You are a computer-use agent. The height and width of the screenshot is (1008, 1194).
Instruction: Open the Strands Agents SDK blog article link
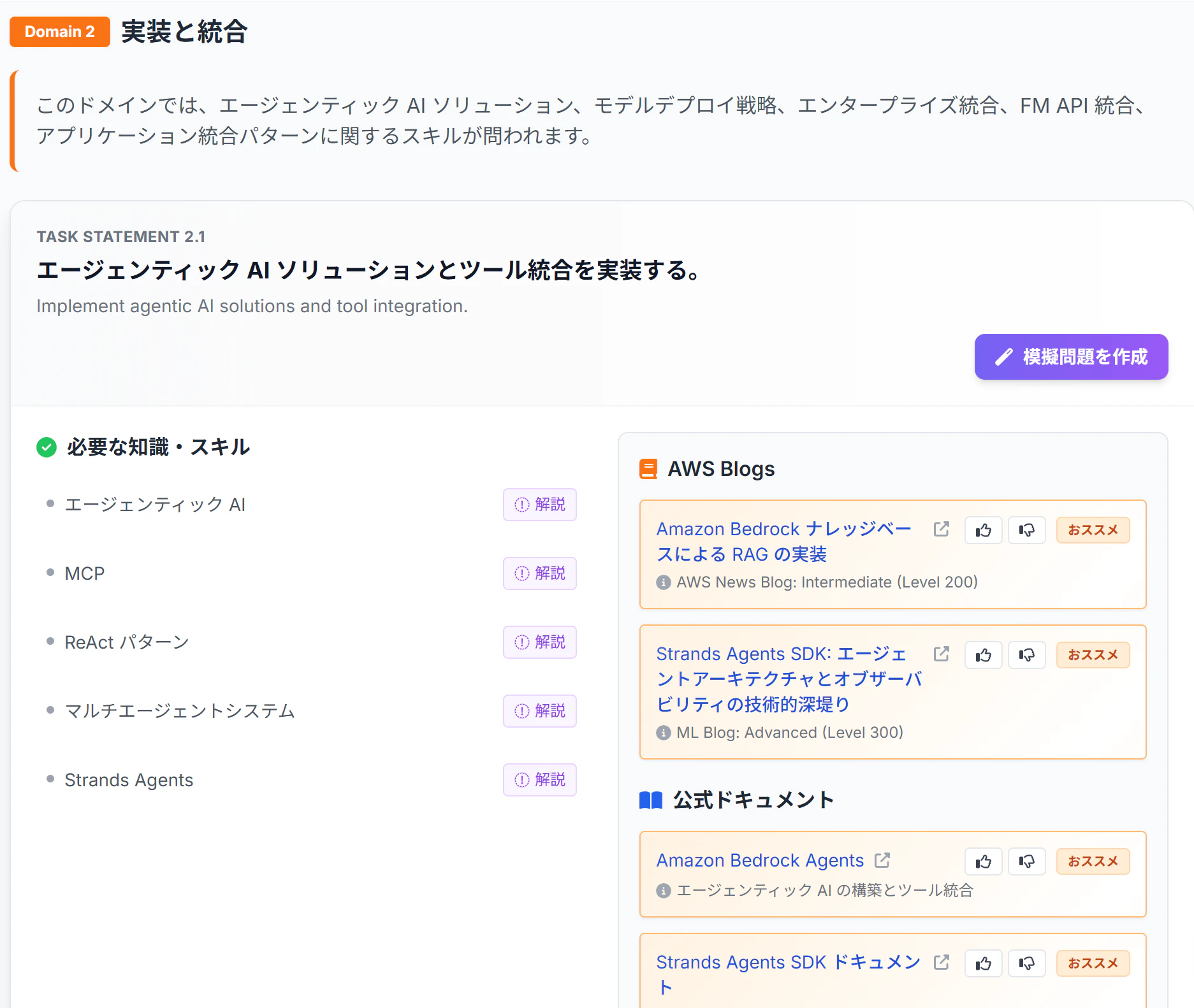tap(789, 679)
